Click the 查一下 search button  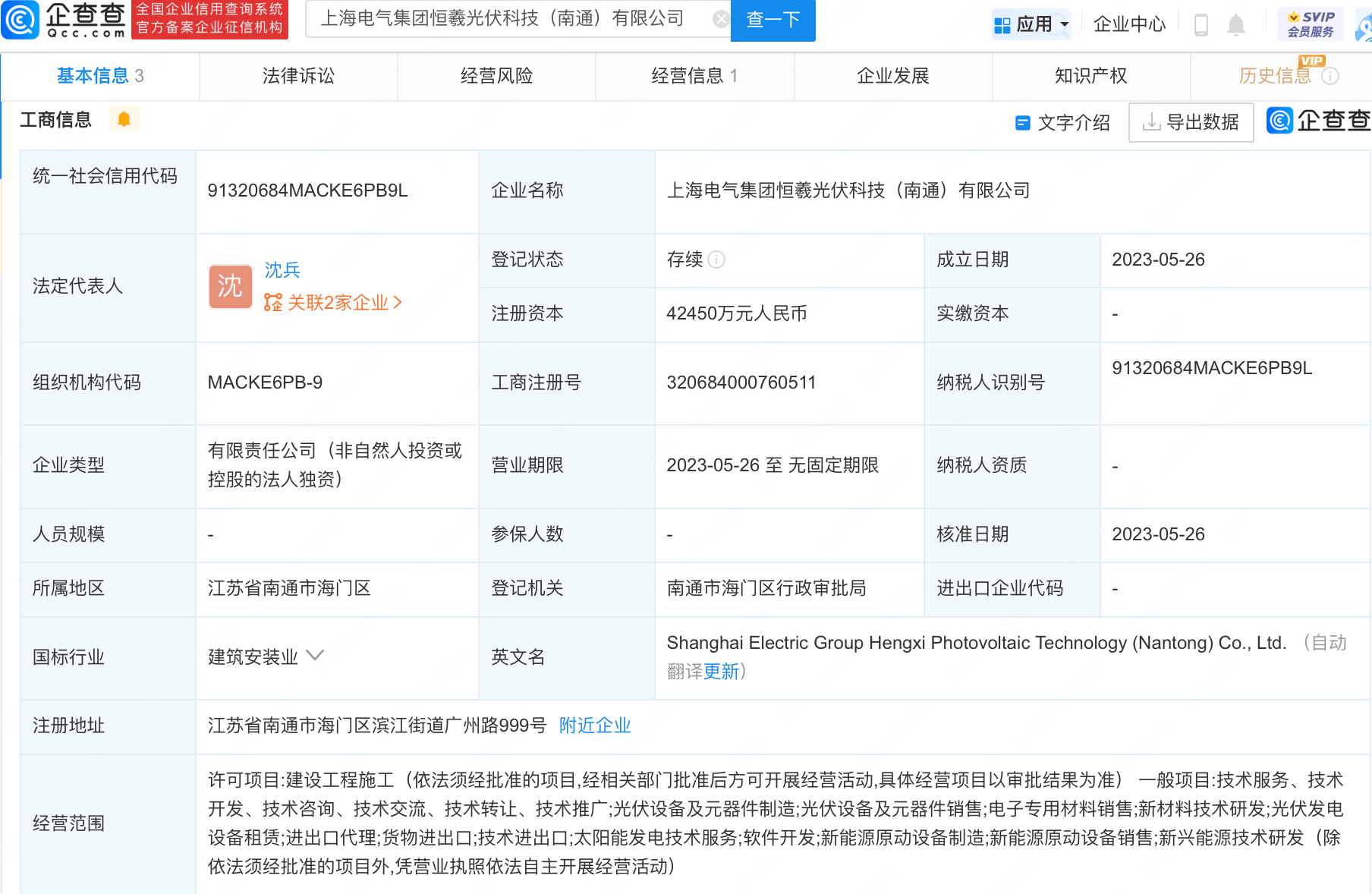pyautogui.click(x=773, y=20)
